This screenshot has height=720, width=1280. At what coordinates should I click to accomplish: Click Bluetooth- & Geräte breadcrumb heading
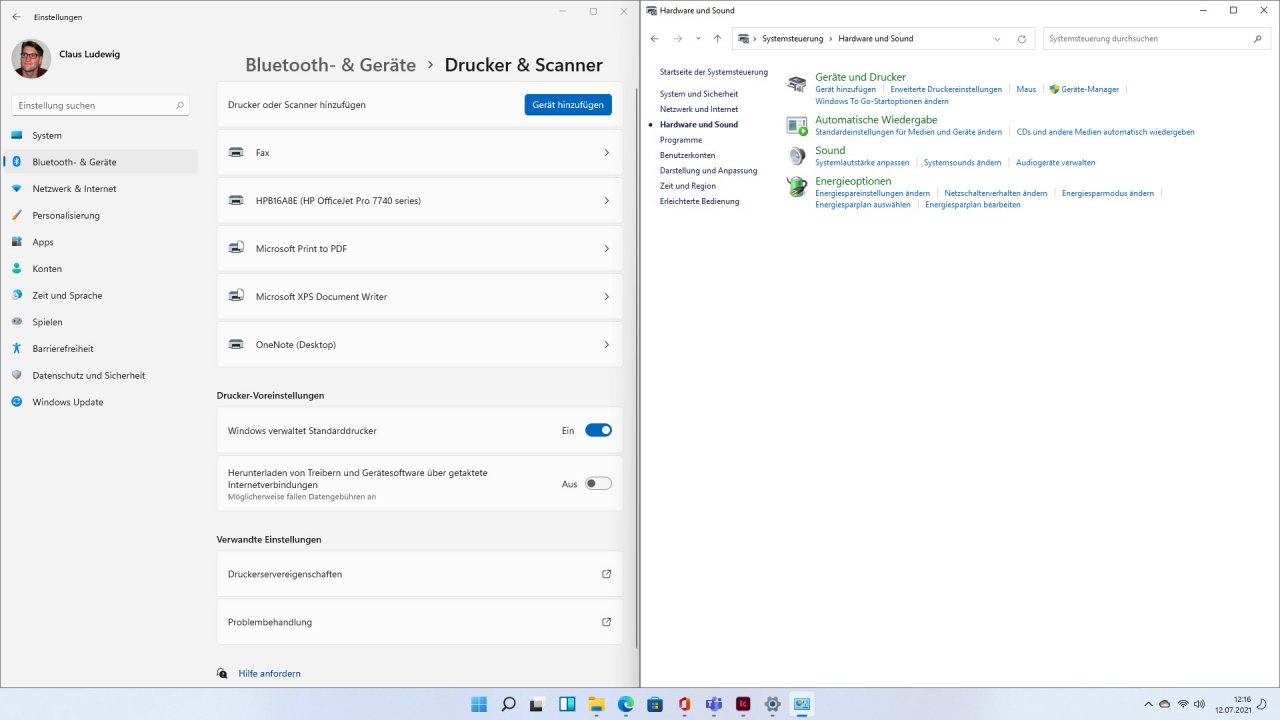(330, 65)
